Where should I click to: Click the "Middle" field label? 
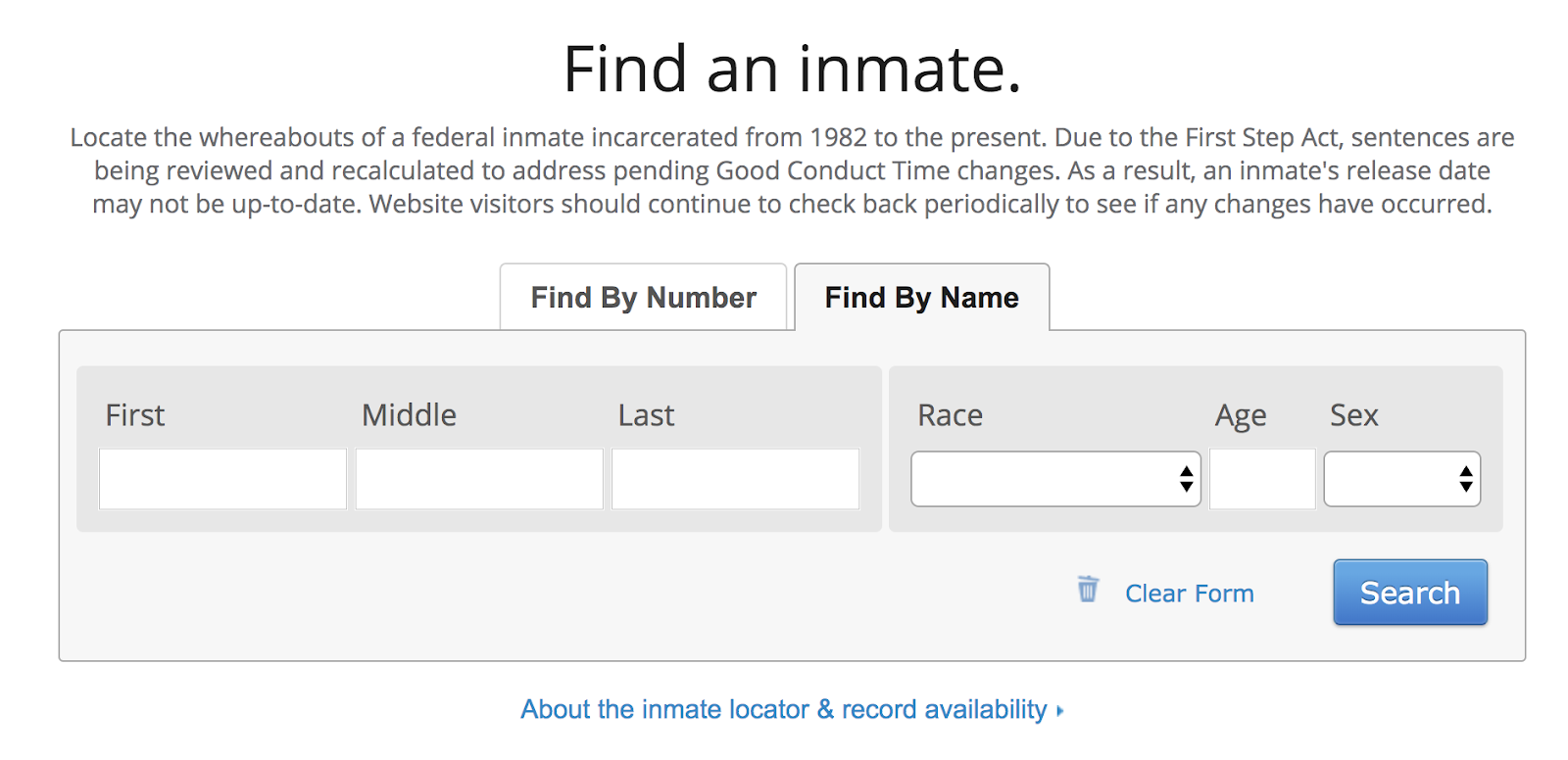coord(409,415)
